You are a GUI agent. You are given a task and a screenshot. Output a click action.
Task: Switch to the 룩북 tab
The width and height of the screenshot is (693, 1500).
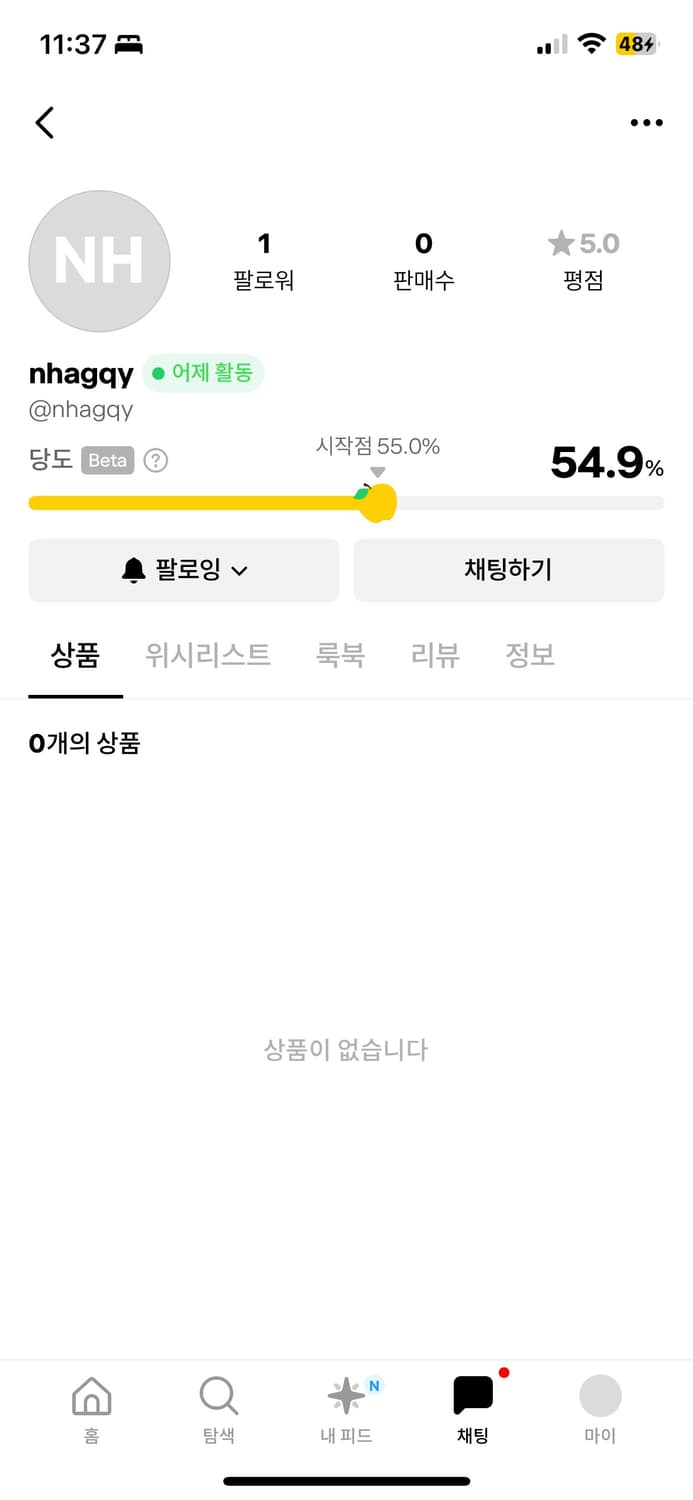coord(340,655)
